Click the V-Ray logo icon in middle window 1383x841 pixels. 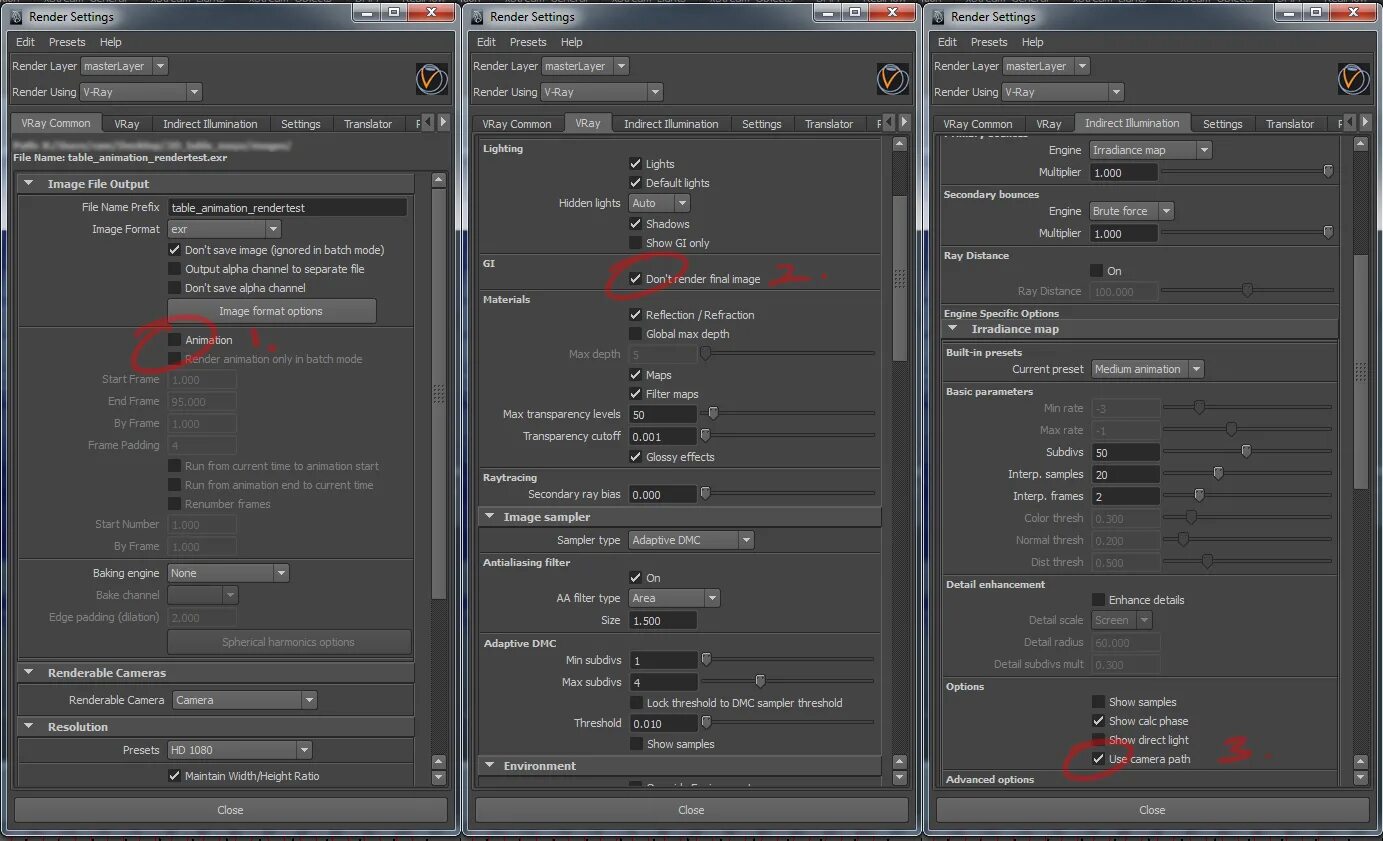(893, 79)
